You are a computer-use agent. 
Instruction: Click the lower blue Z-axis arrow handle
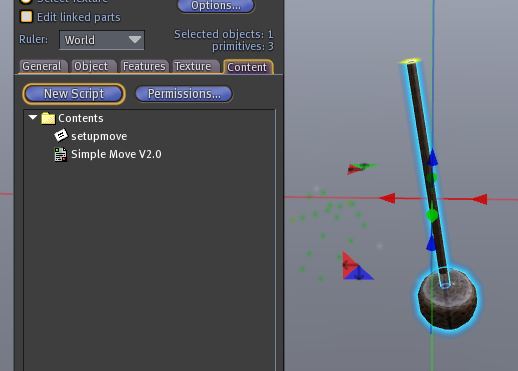point(431,242)
